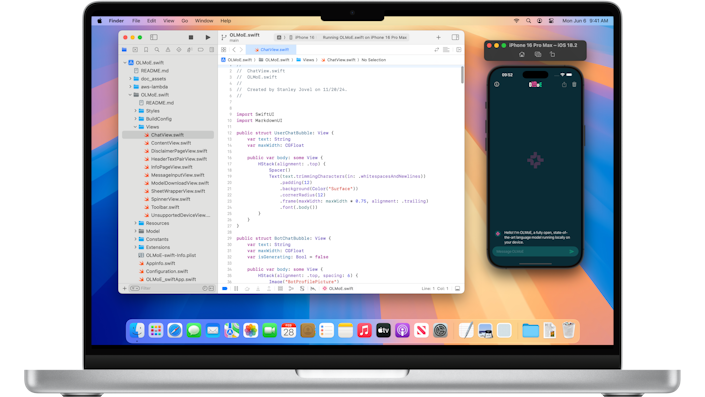The width and height of the screenshot is (705, 397).
Task: Open the Find navigator magnifier icon
Action: pyautogui.click(x=157, y=50)
